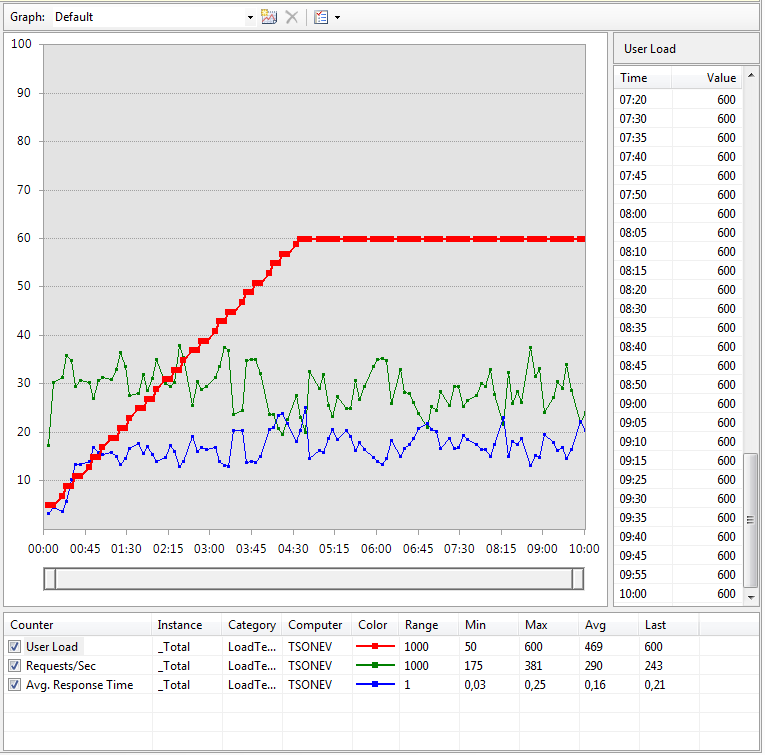Click the data table vertical scrollbar thumb
The width and height of the screenshot is (765, 755).
click(x=751, y=520)
